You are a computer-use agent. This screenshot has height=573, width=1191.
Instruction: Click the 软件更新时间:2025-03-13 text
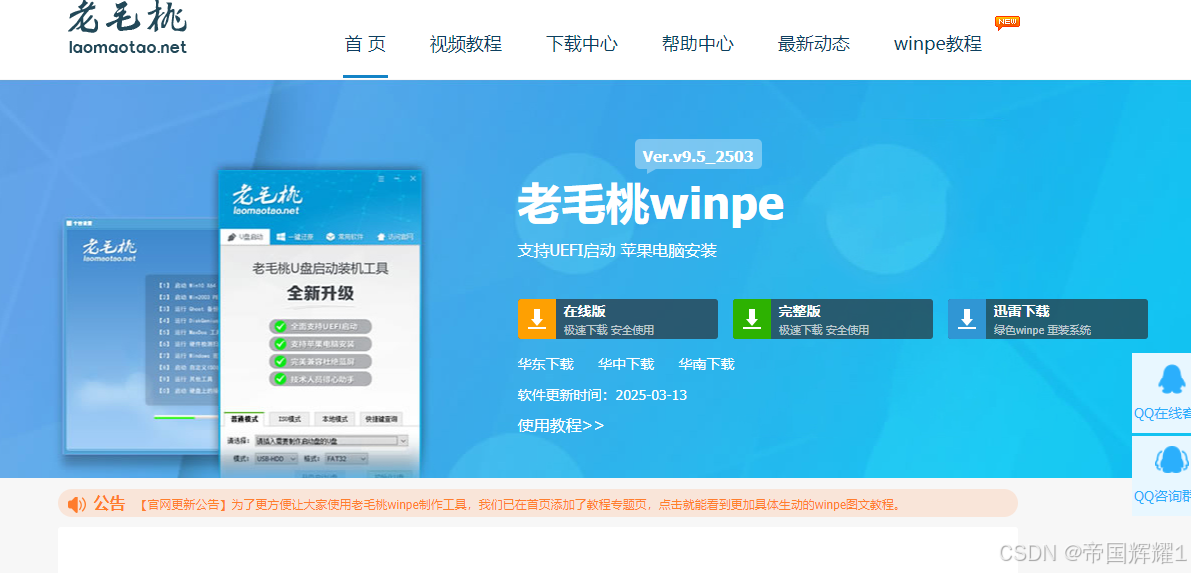pyautogui.click(x=602, y=395)
